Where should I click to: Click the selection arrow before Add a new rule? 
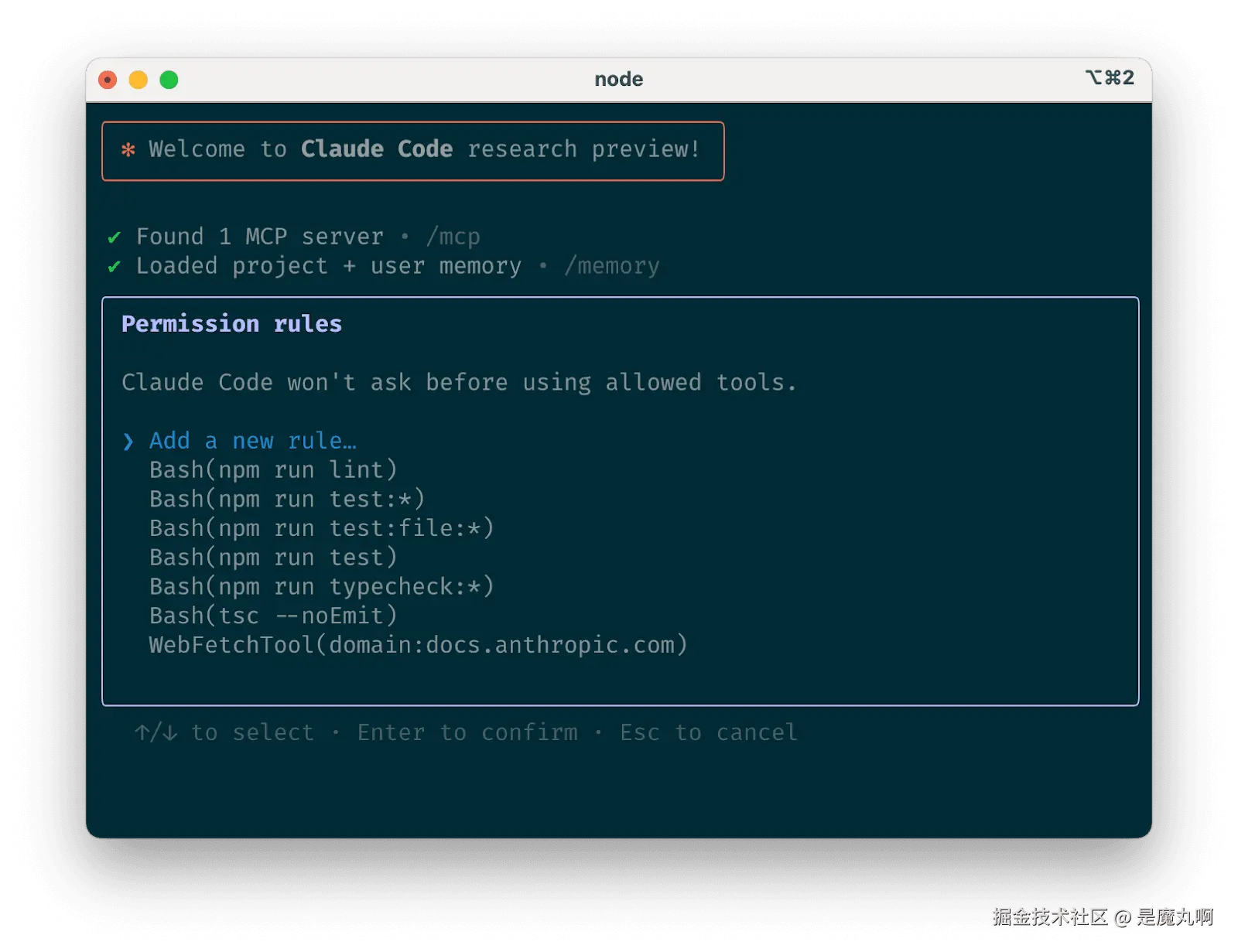(x=128, y=442)
